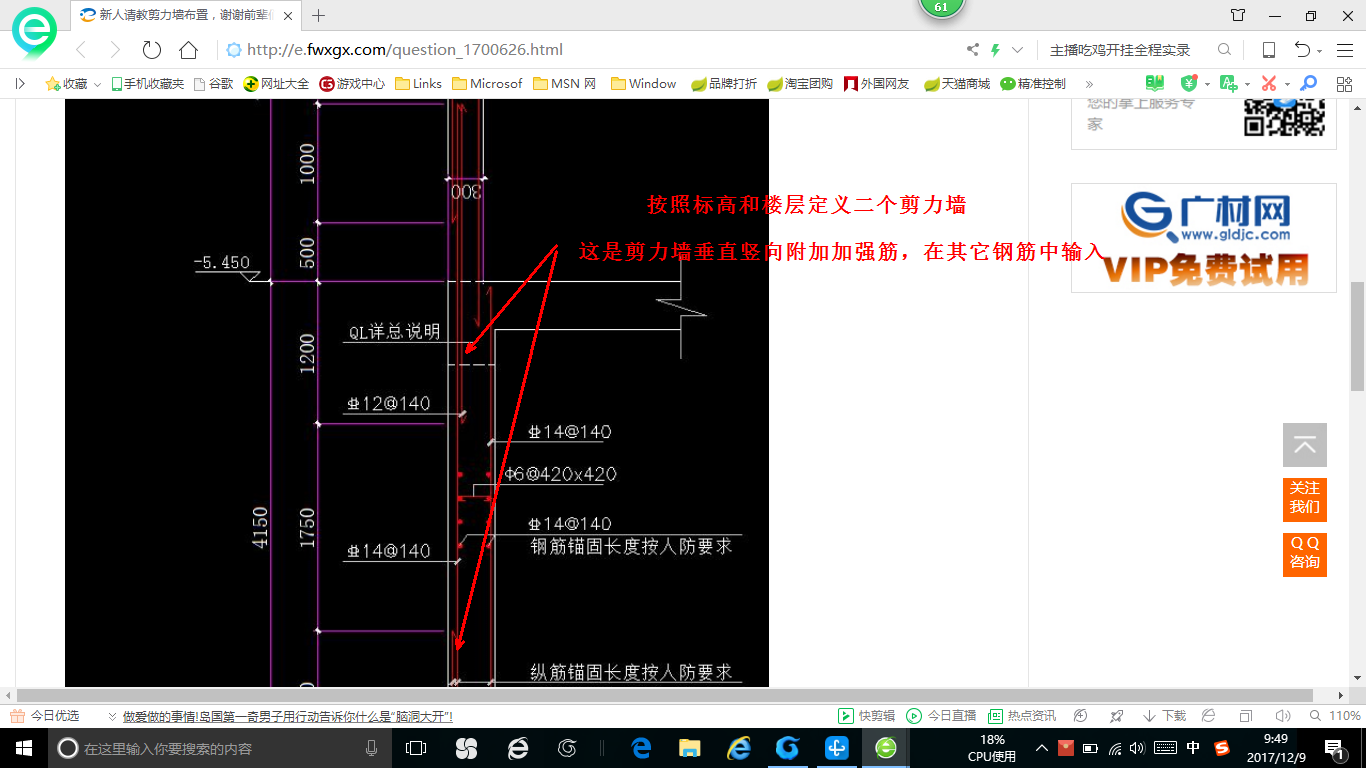Expand the bookmarks sidebar toggle

pos(20,84)
